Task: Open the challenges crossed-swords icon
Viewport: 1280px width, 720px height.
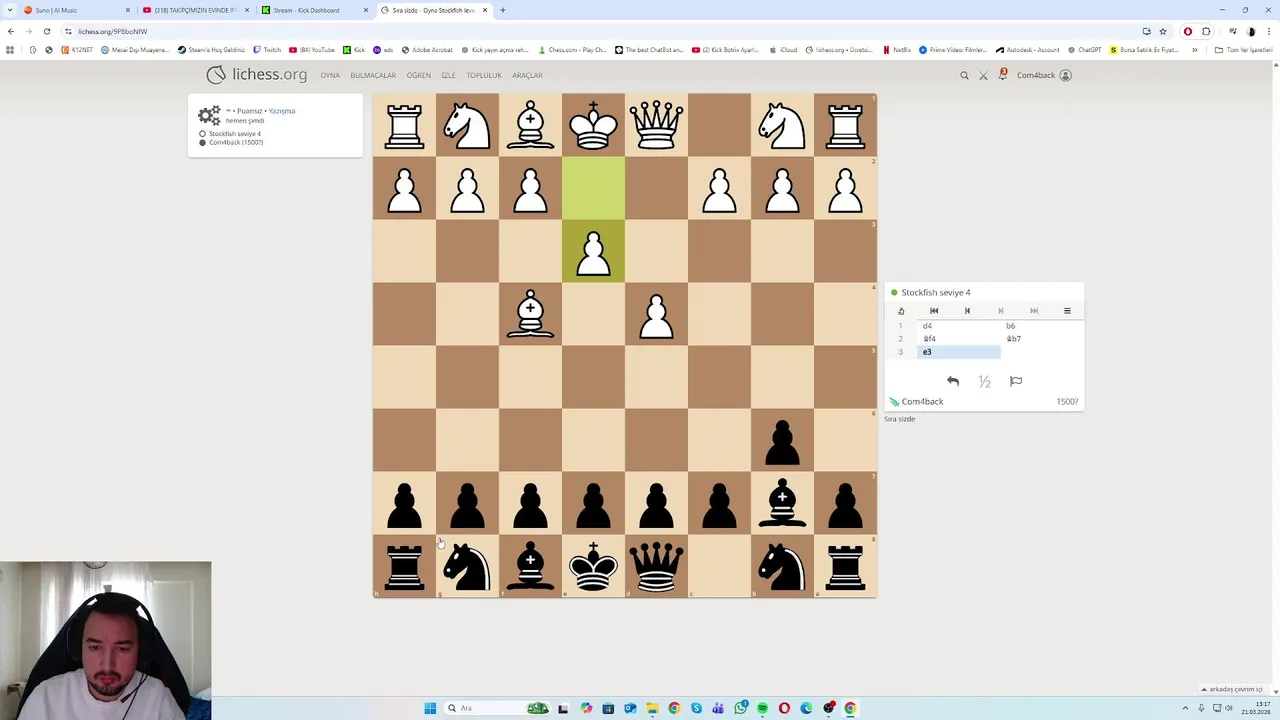Action: (x=983, y=75)
